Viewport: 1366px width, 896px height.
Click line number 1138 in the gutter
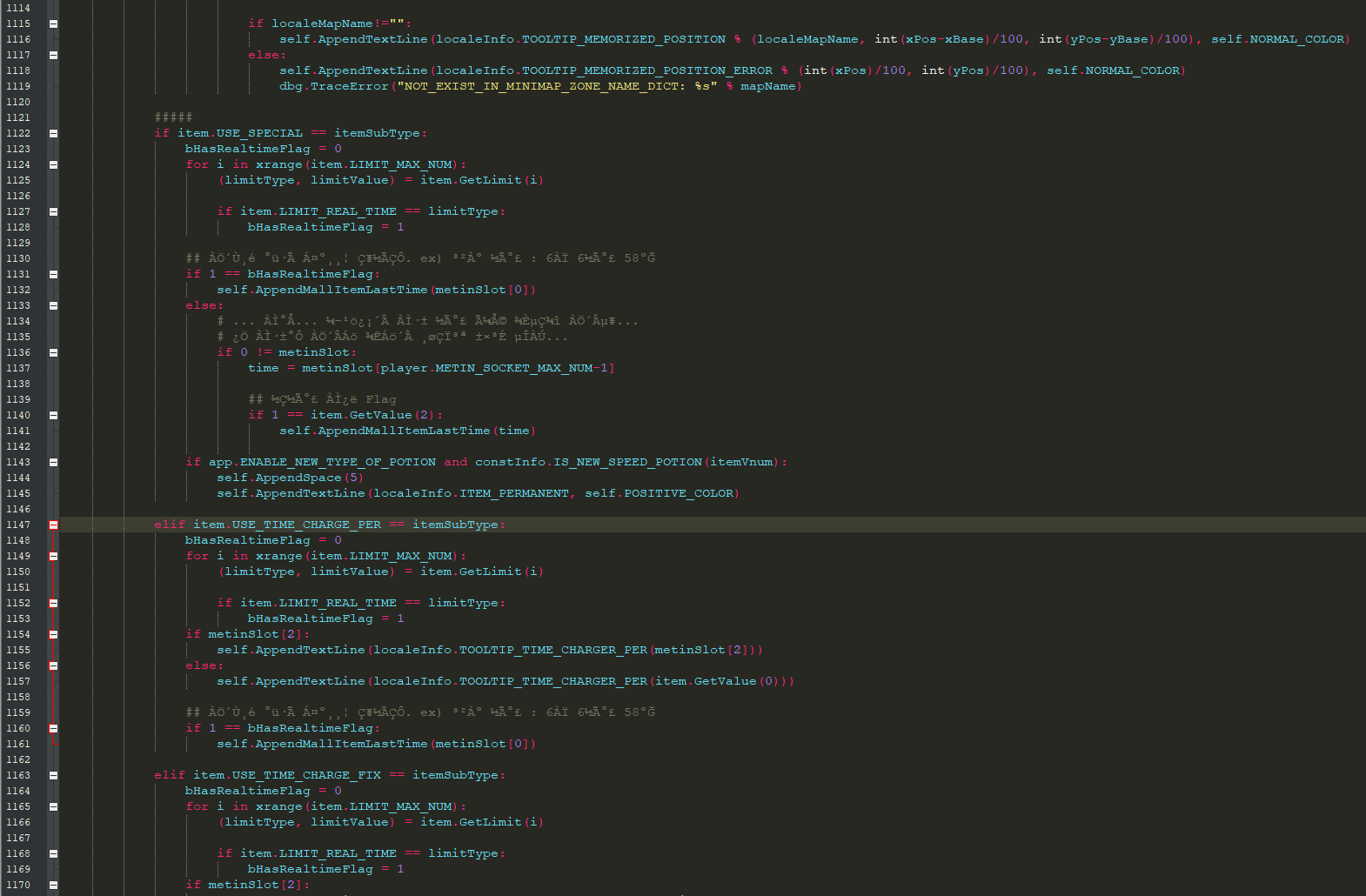coord(18,384)
